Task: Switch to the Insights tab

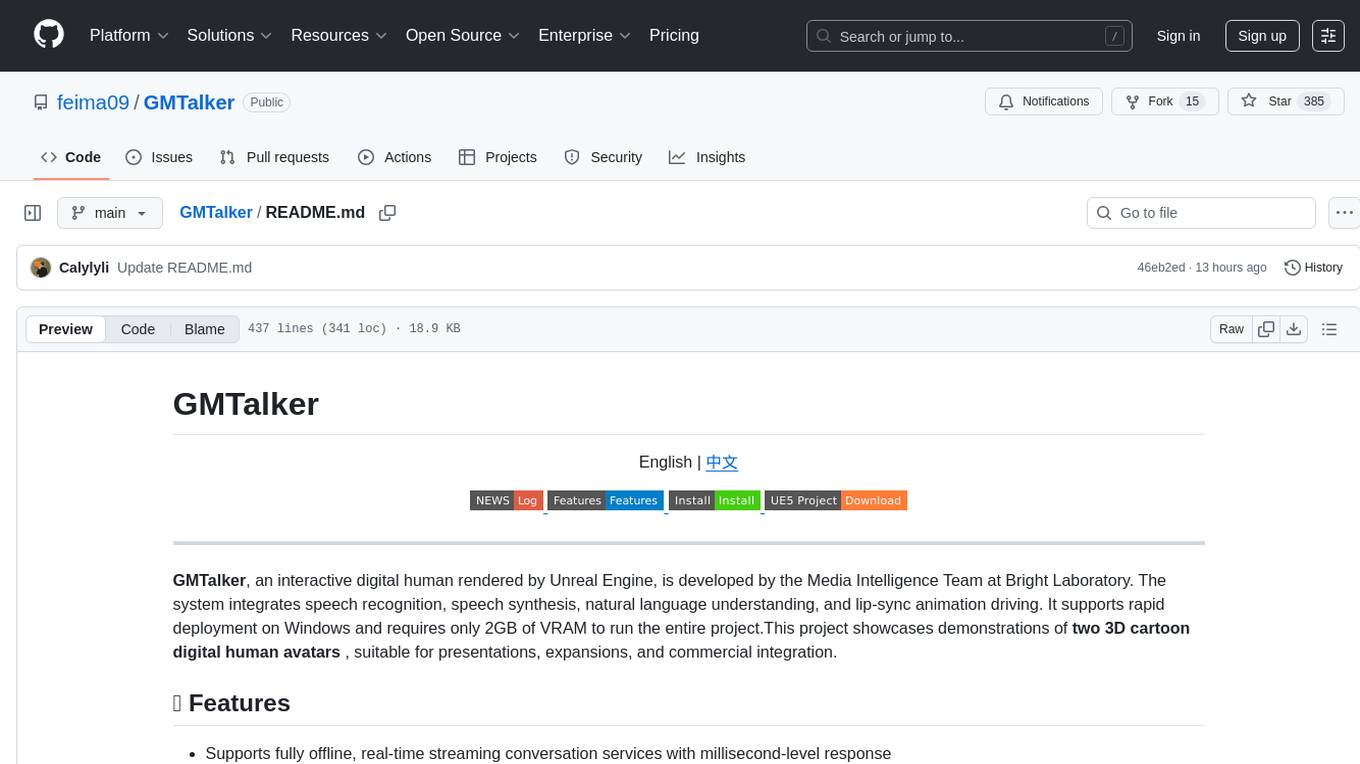Action: [707, 157]
